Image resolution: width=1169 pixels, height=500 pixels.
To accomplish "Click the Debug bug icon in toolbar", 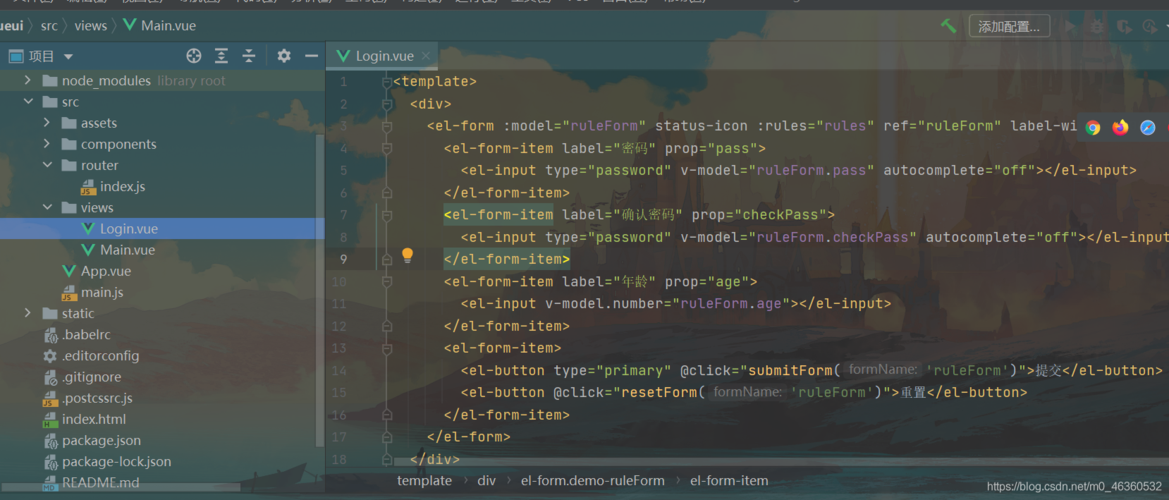I will [x=1097, y=27].
